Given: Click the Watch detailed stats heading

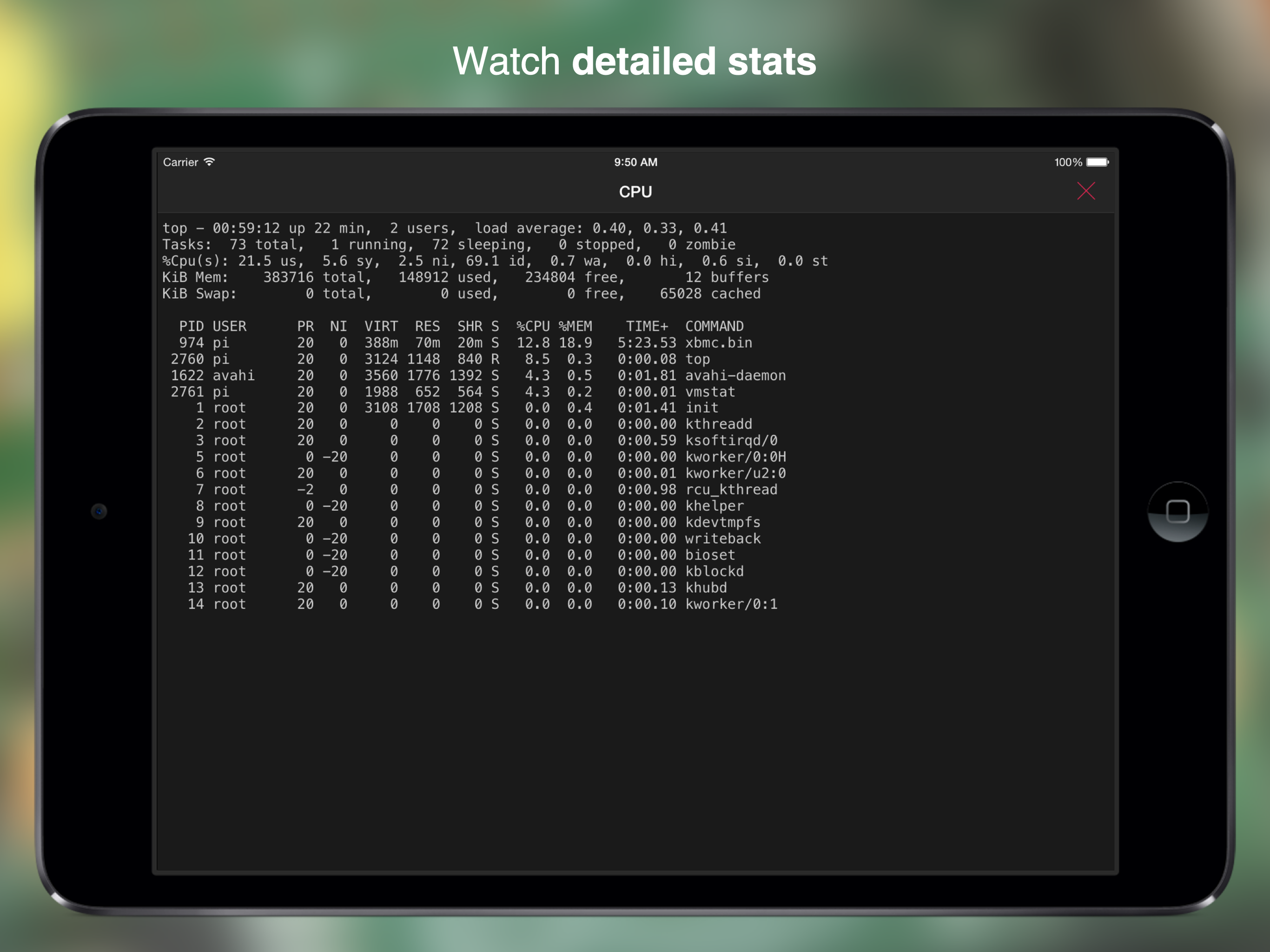Looking at the screenshot, I should click(635, 61).
